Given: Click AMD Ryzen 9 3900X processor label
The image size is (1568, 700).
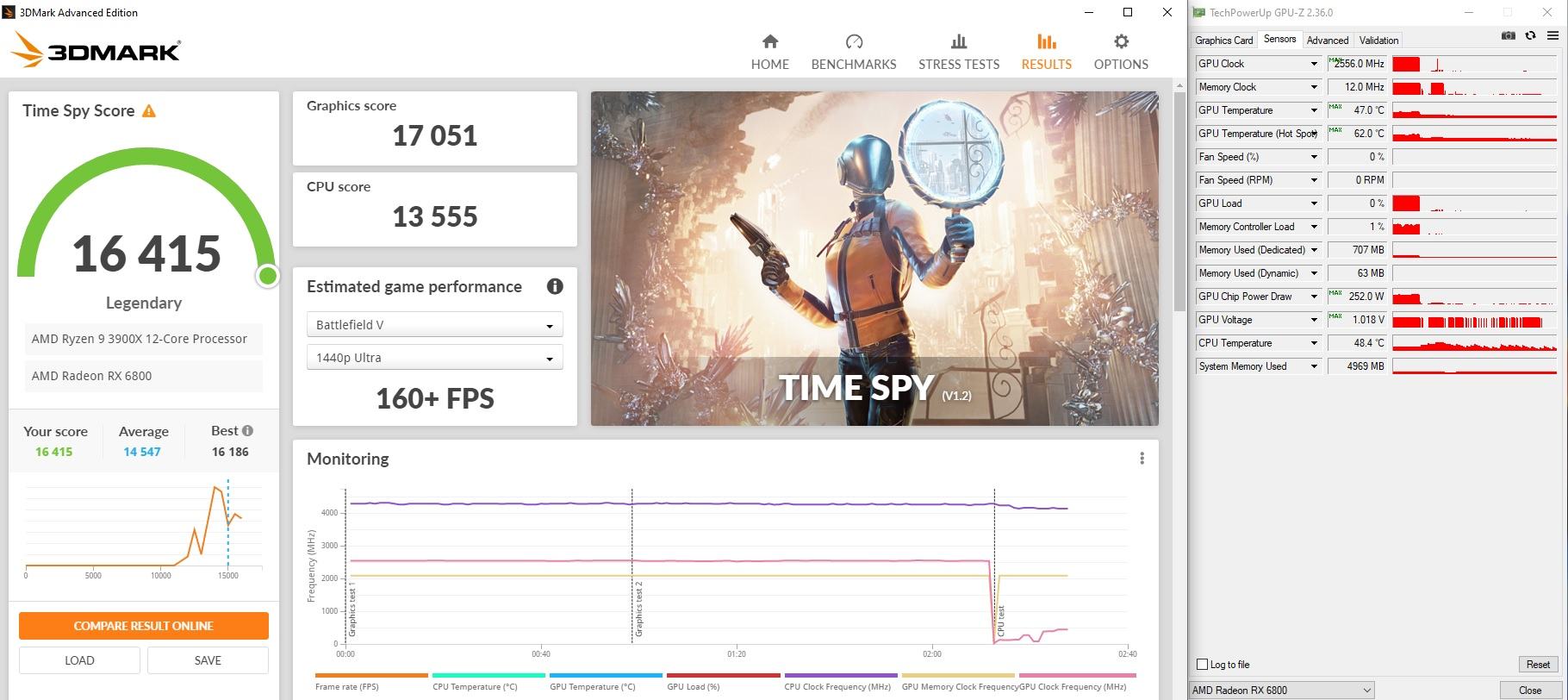Looking at the screenshot, I should click(x=143, y=339).
